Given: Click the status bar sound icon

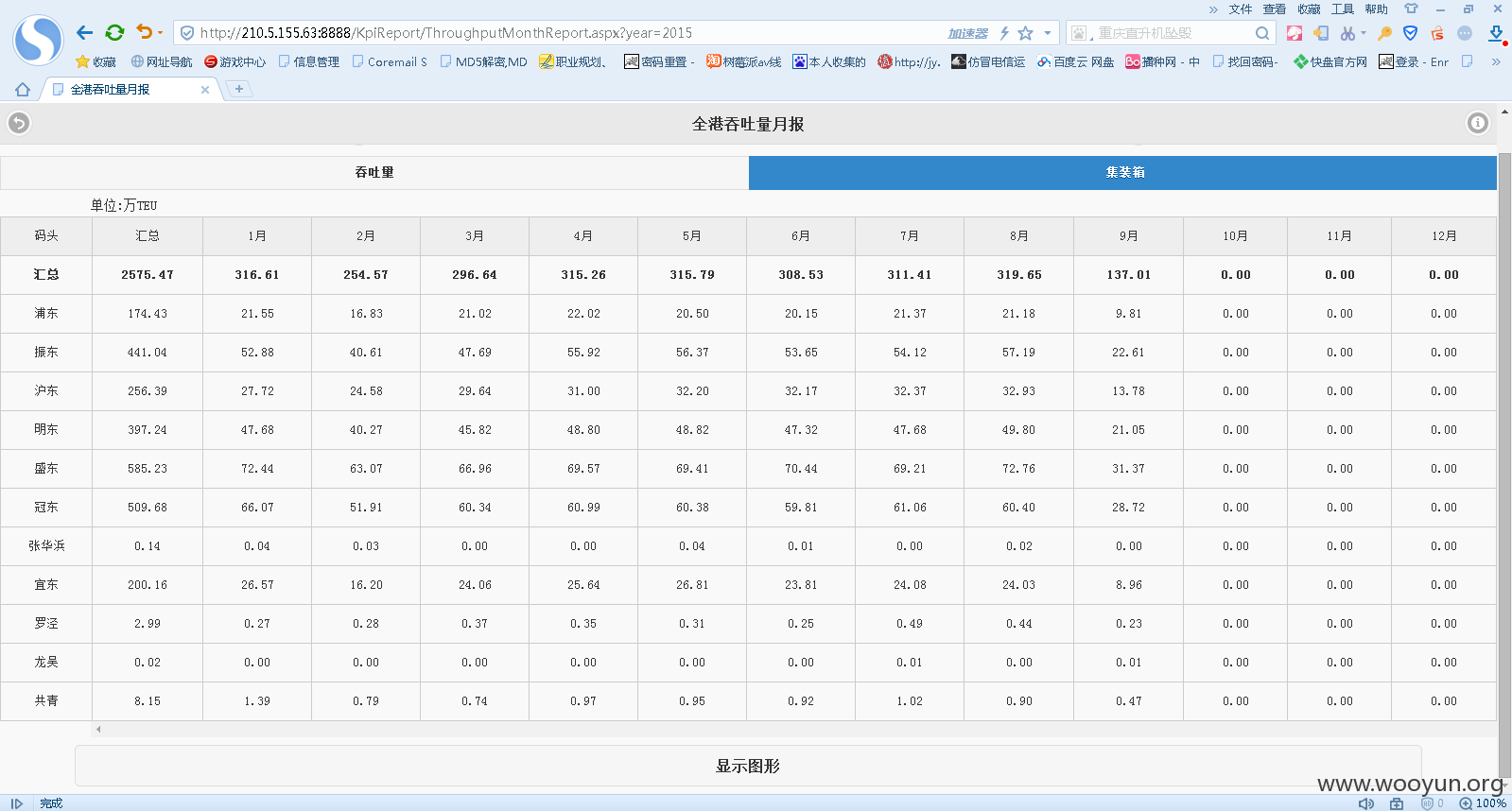Looking at the screenshot, I should pos(1366,803).
